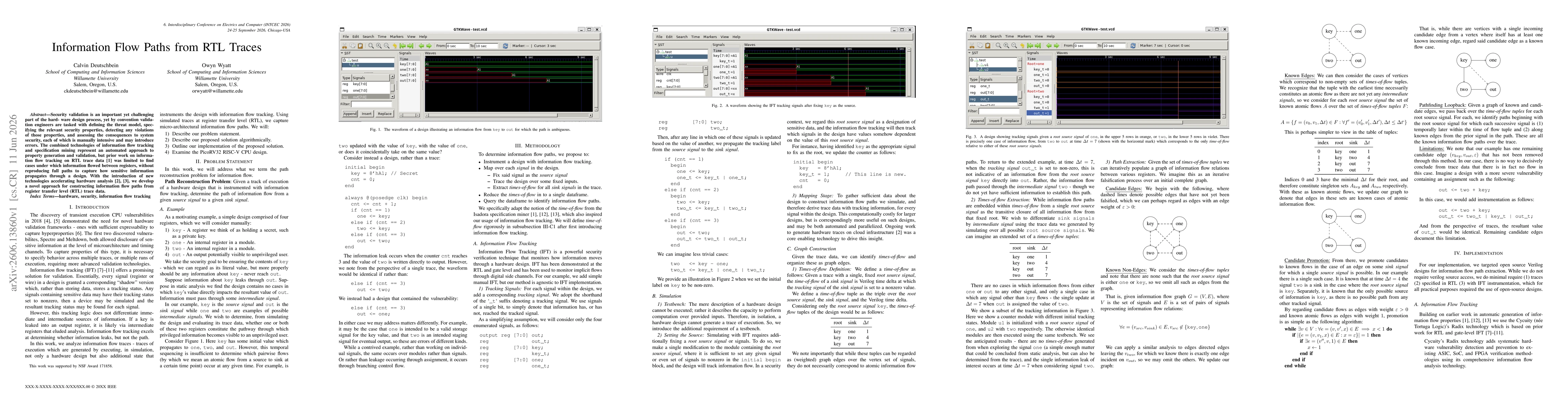Collapse the SST panel in Fig. 2 GTKWave
This screenshot has height=406, width=1568.
coord(656,45)
